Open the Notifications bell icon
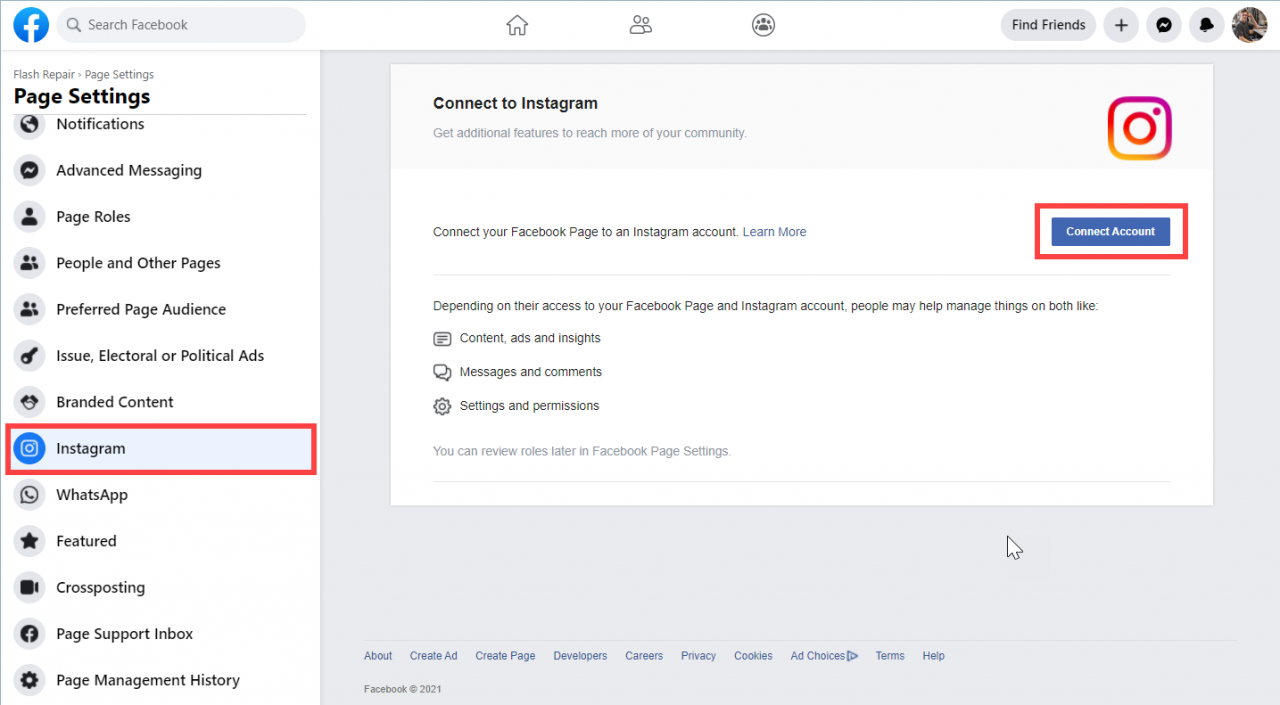The image size is (1280, 705). click(x=1207, y=25)
